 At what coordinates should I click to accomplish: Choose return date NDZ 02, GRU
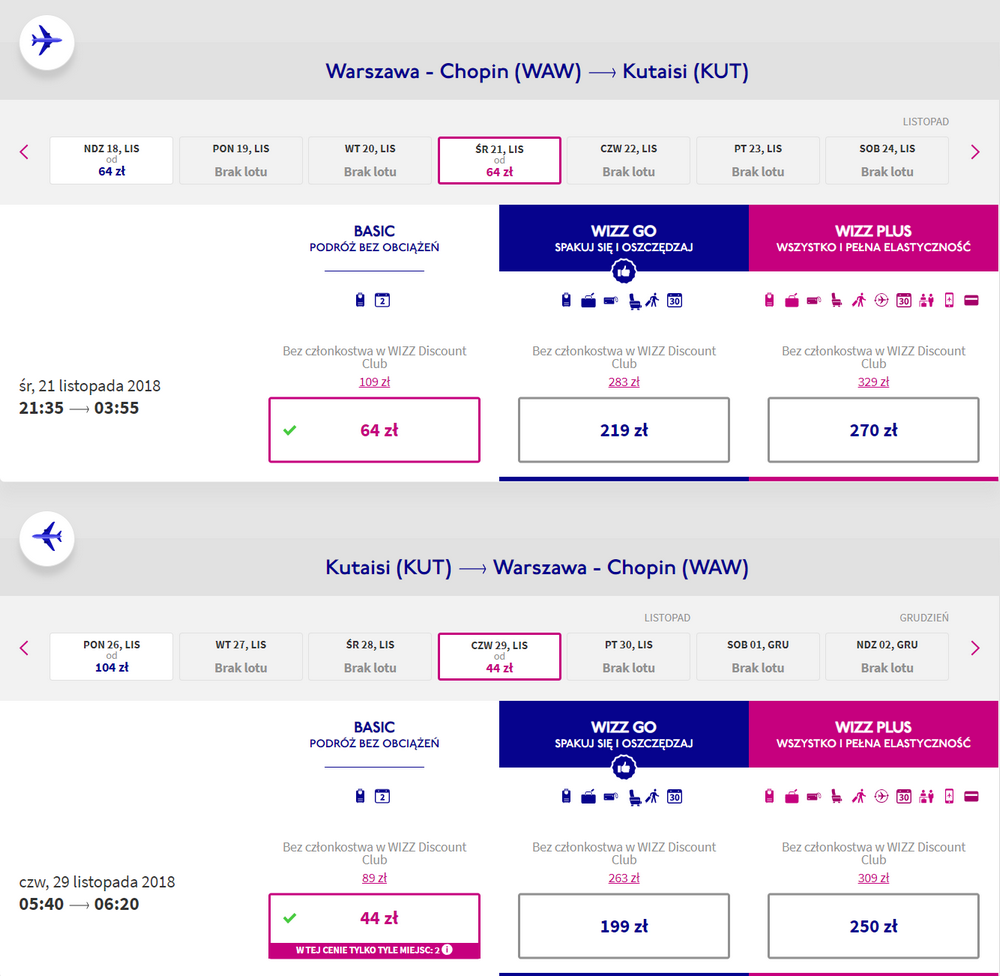[887, 656]
